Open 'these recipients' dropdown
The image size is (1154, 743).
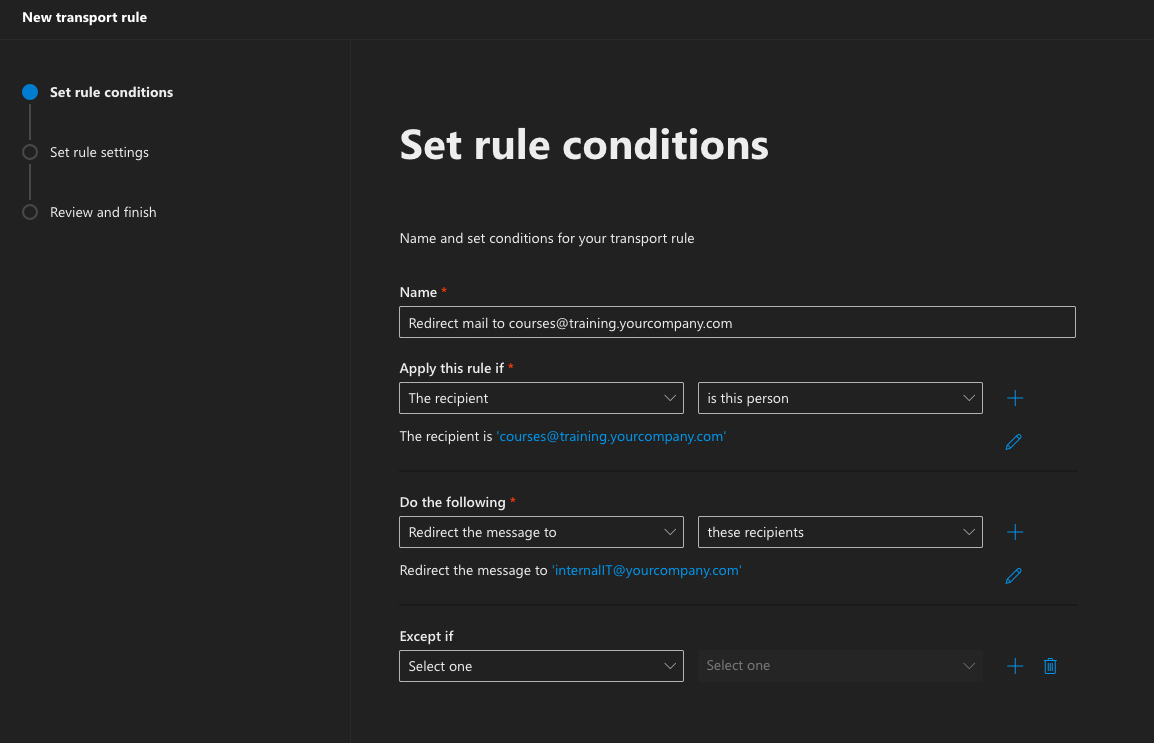[840, 532]
